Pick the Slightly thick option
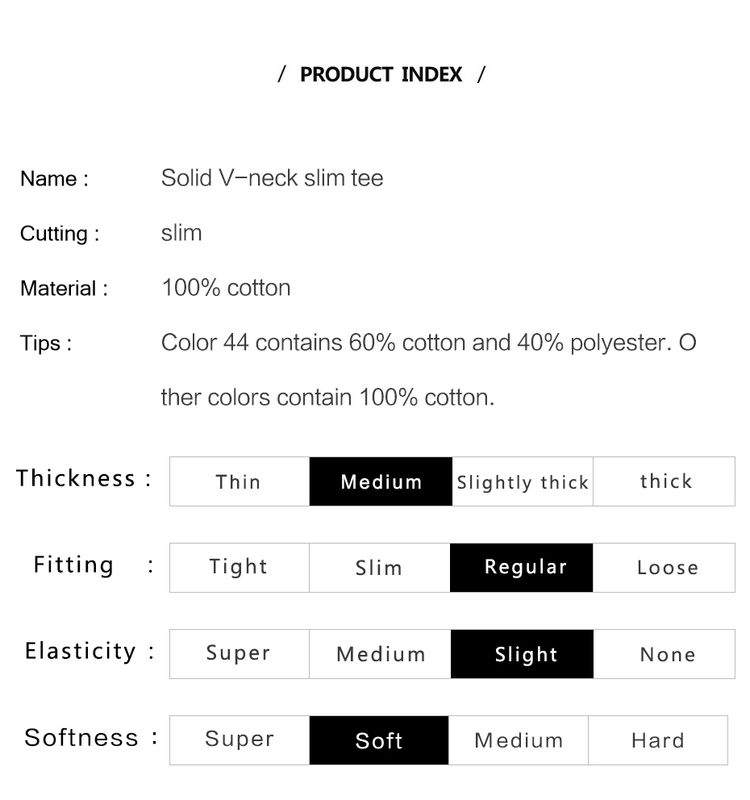Screen dimensions: 750x800 tap(522, 481)
